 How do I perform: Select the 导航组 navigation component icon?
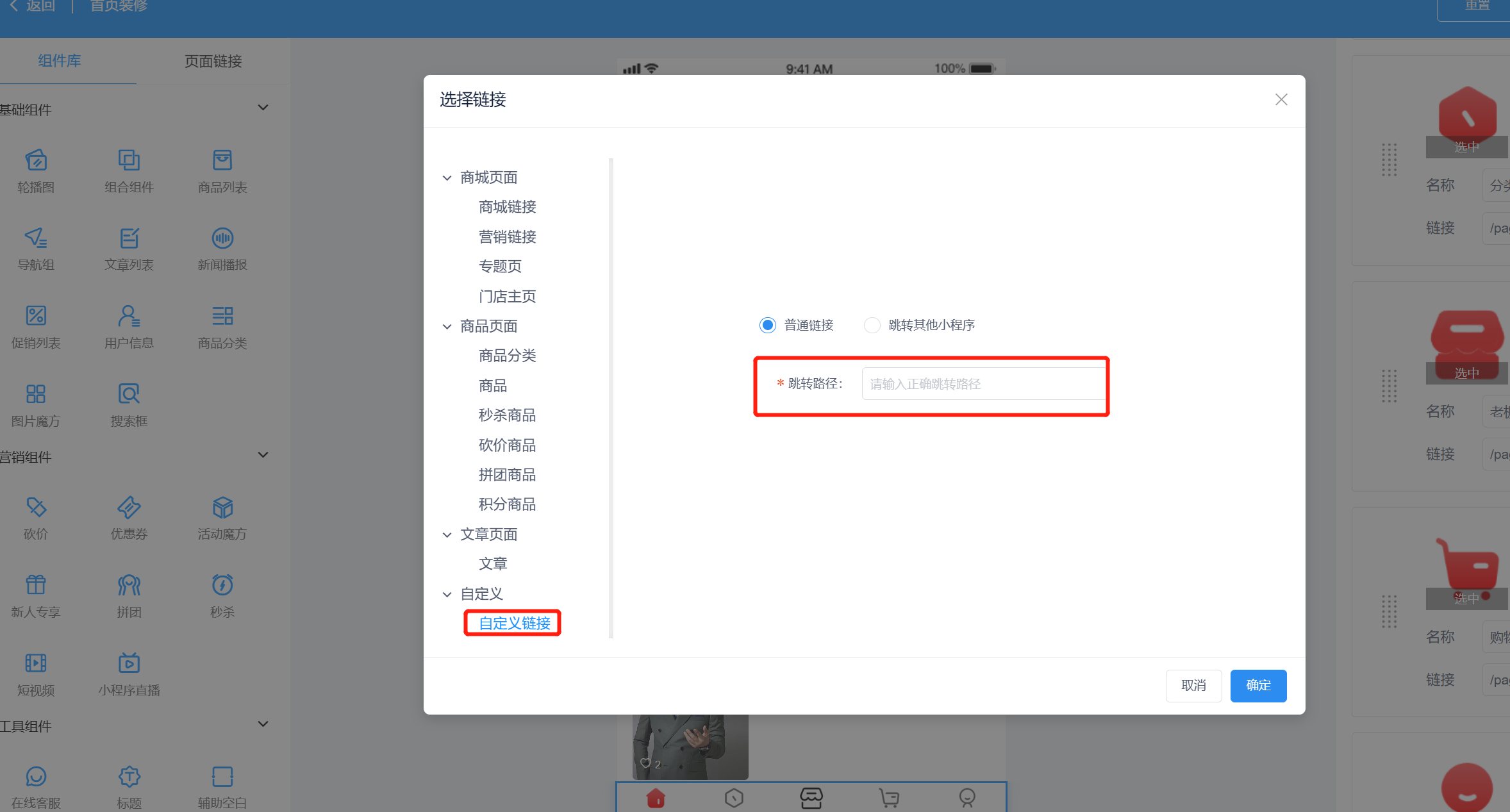click(x=36, y=238)
